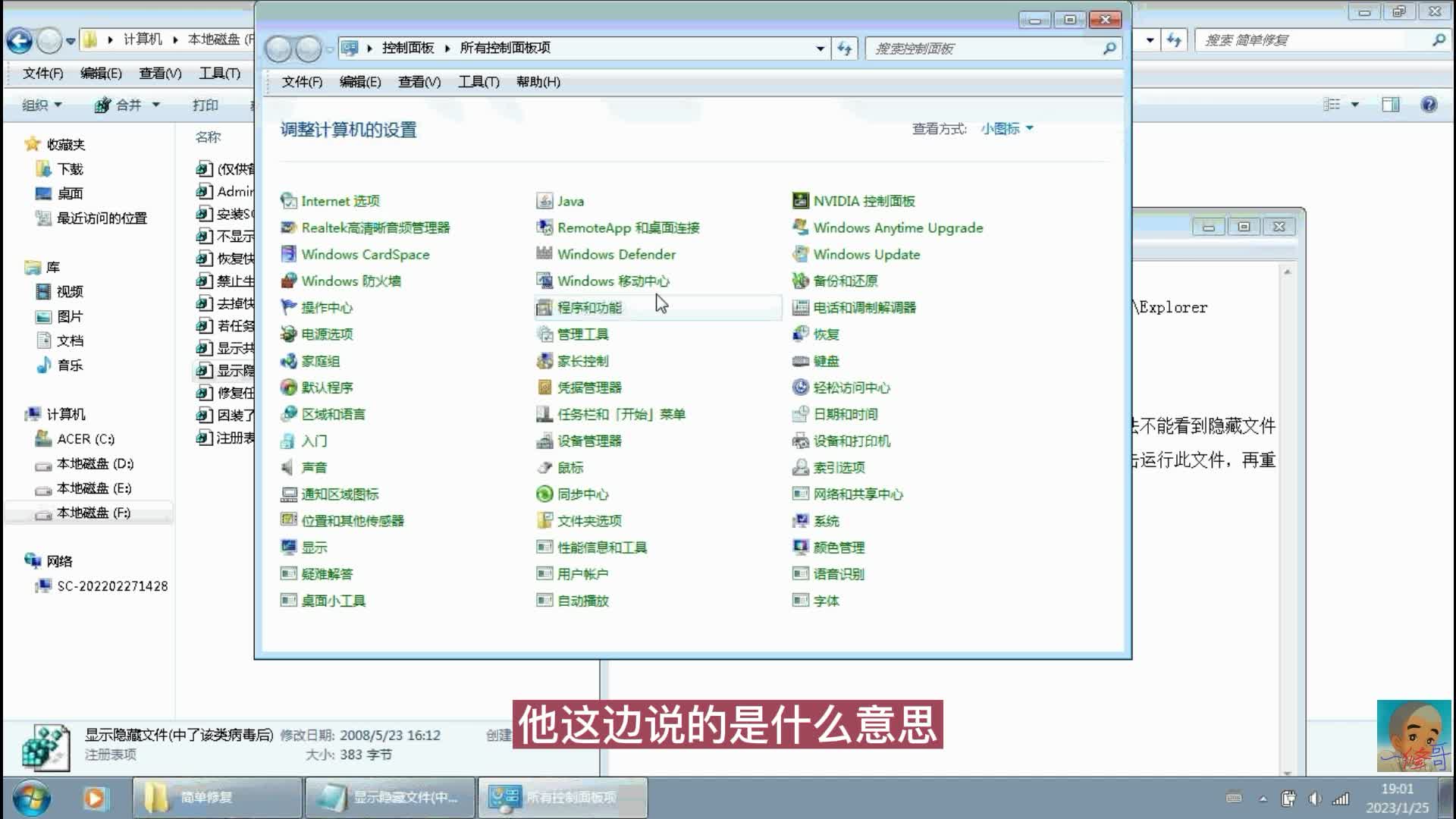Click the Windows Start orb button

(x=32, y=798)
